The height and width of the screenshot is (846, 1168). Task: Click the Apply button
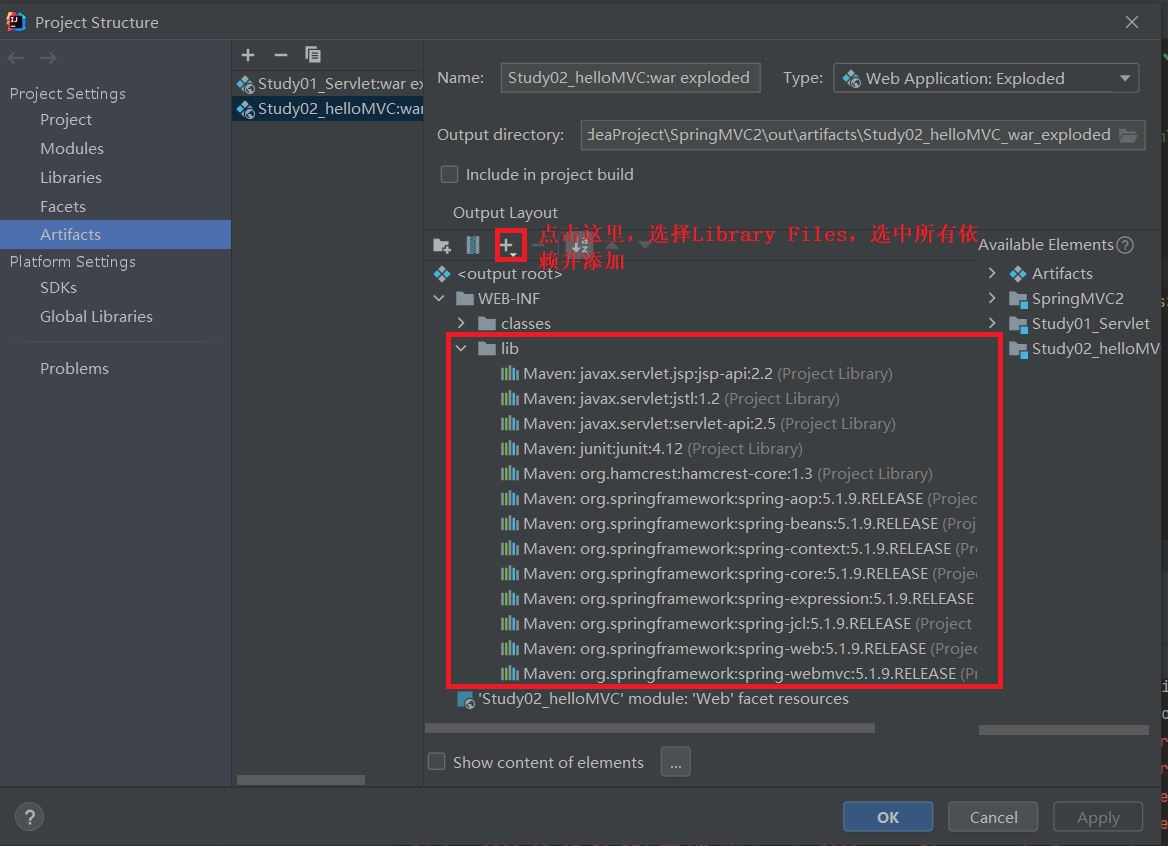click(x=1098, y=817)
